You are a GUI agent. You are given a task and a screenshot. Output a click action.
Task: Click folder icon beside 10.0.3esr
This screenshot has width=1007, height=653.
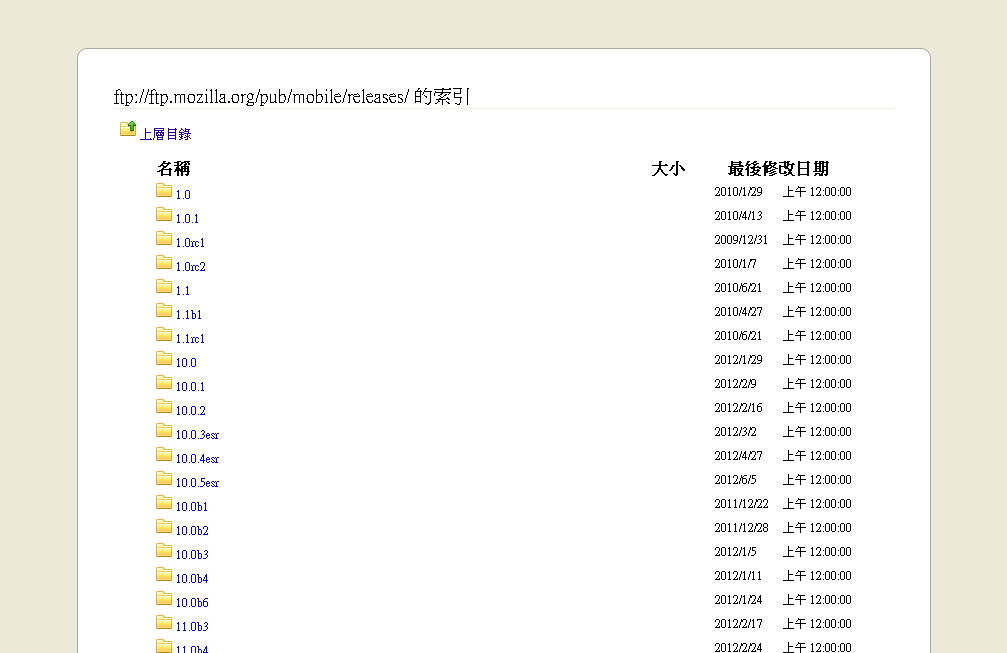tap(164, 430)
